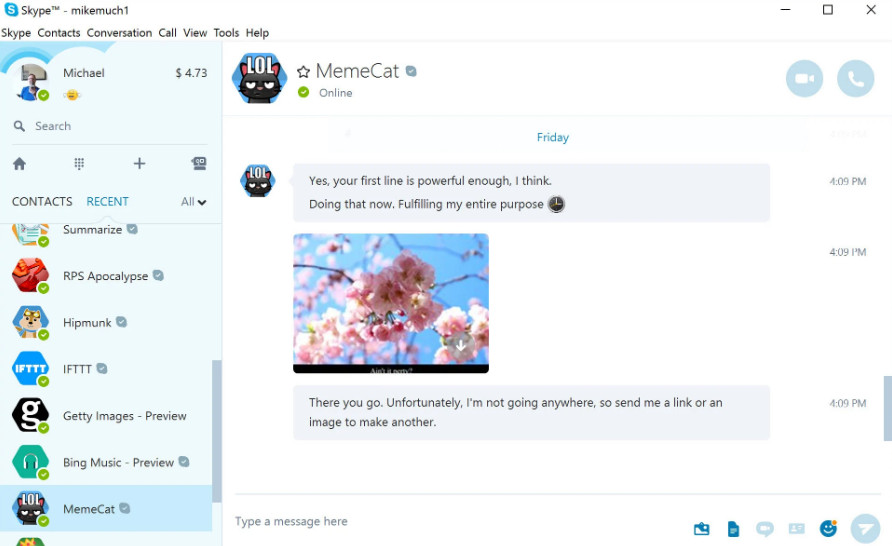
Task: Click the send message button
Action: tap(865, 529)
